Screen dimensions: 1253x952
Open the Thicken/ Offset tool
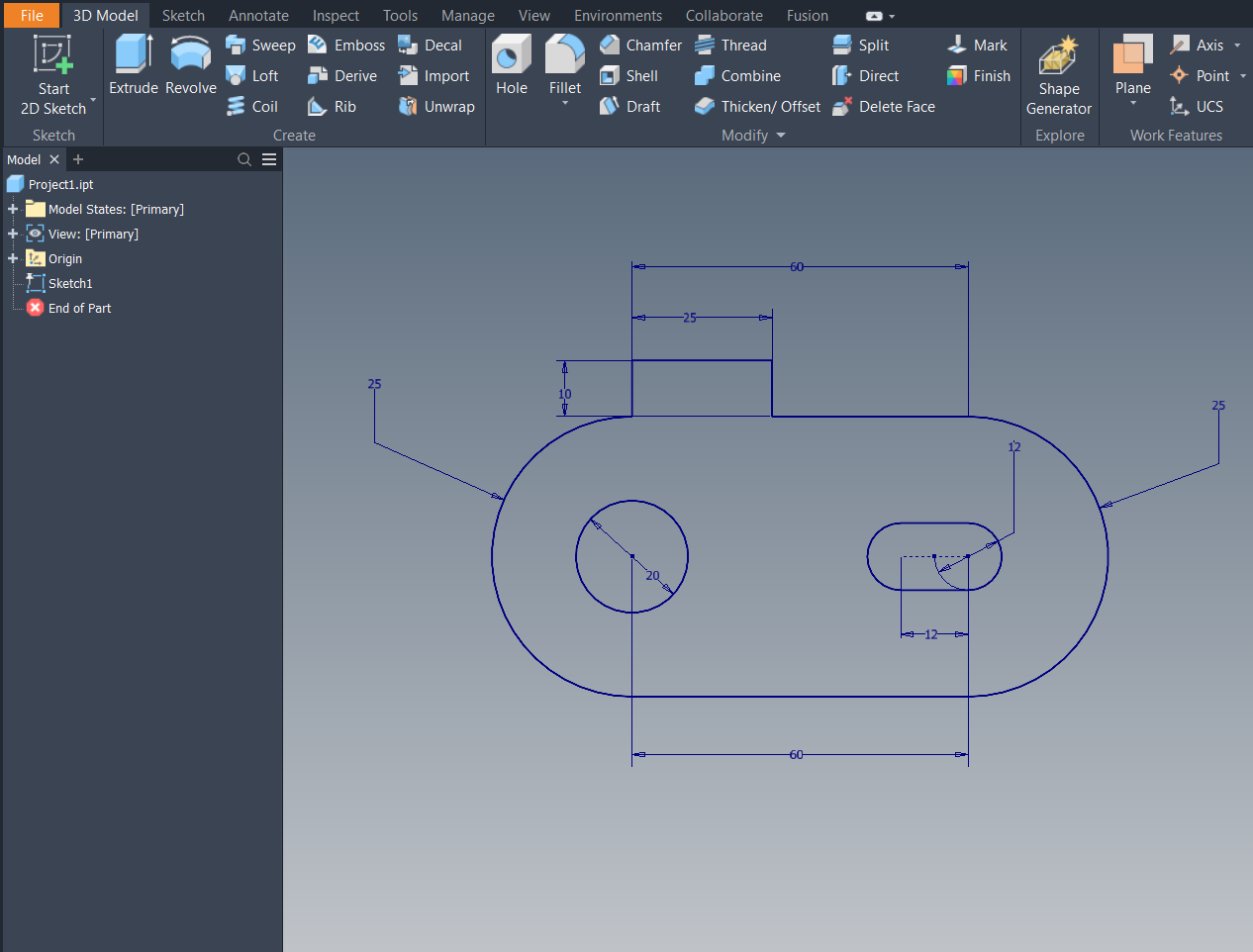click(x=757, y=107)
